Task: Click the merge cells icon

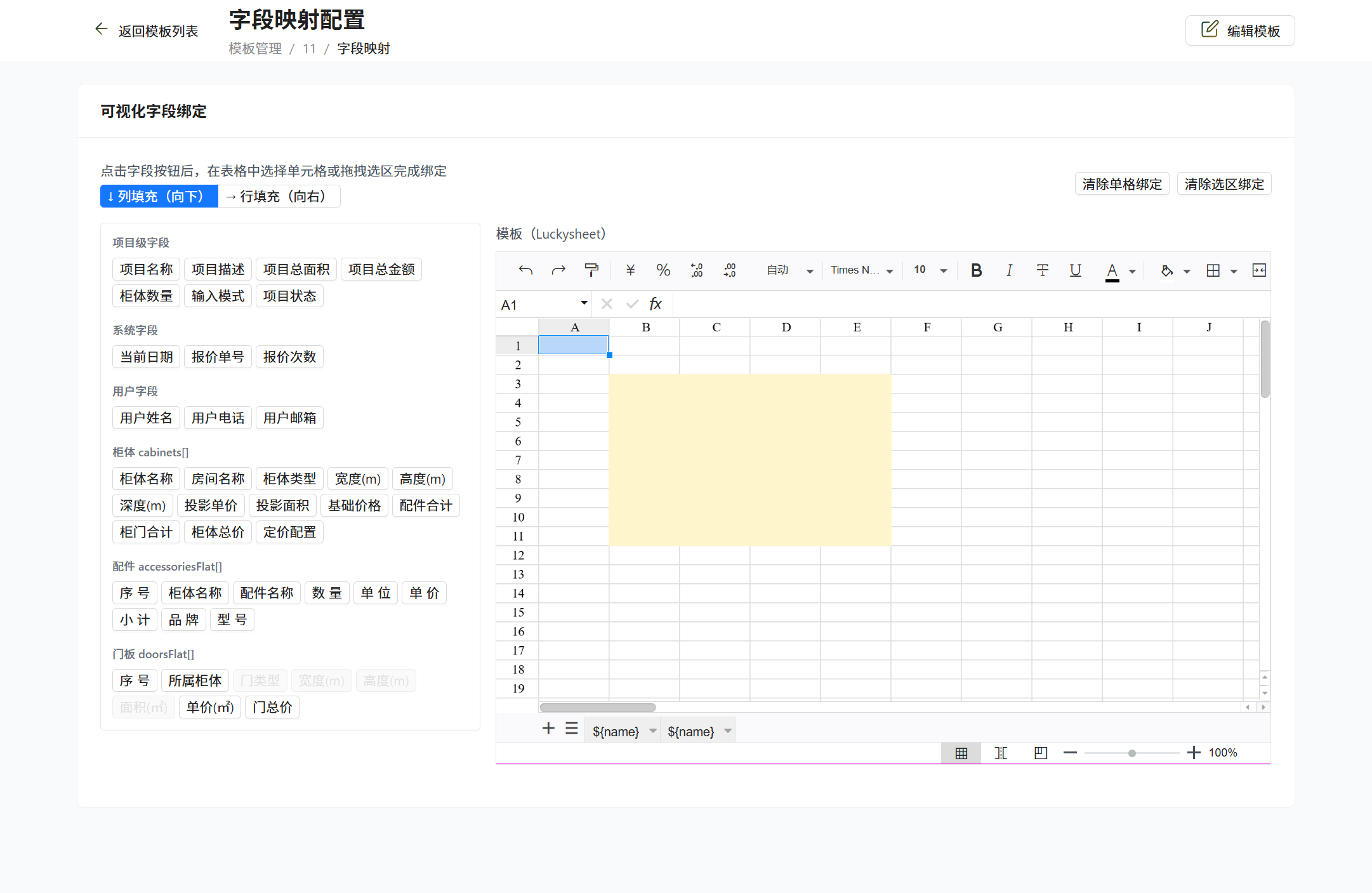Action: (x=1259, y=270)
